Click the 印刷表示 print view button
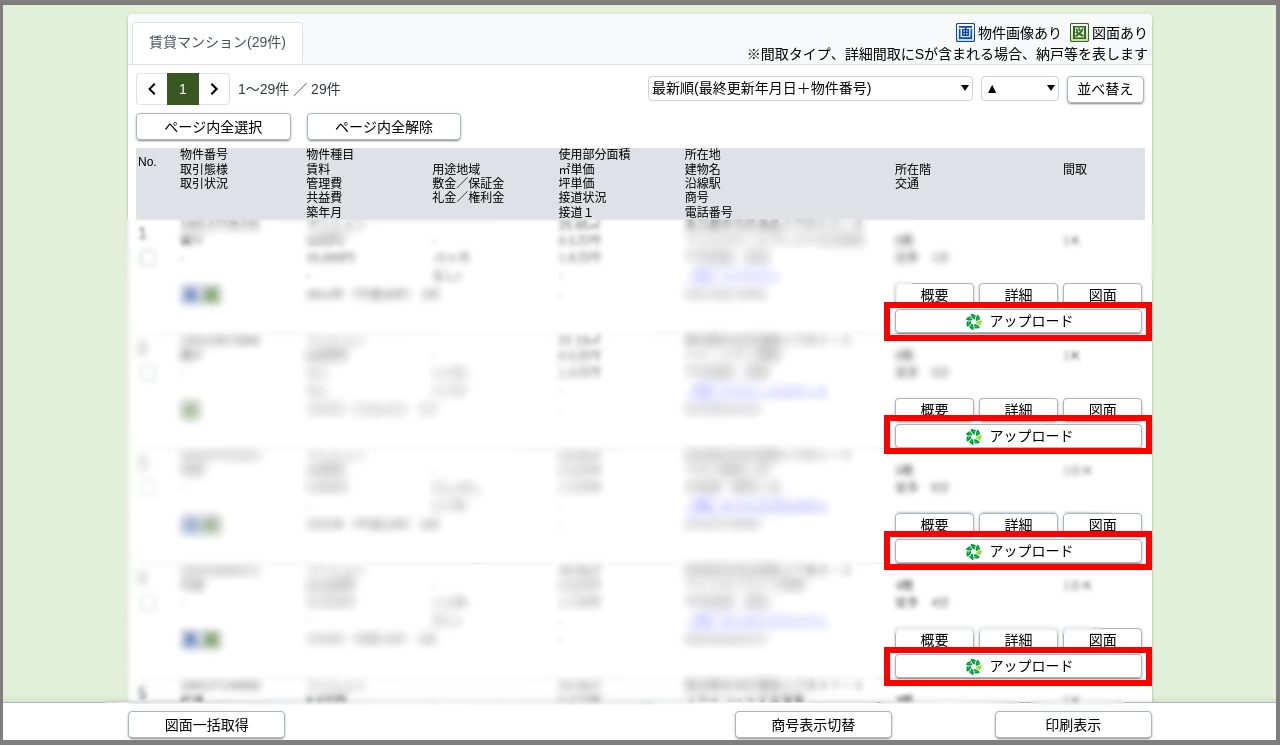Screen dimensions: 1280x746 point(1073,724)
